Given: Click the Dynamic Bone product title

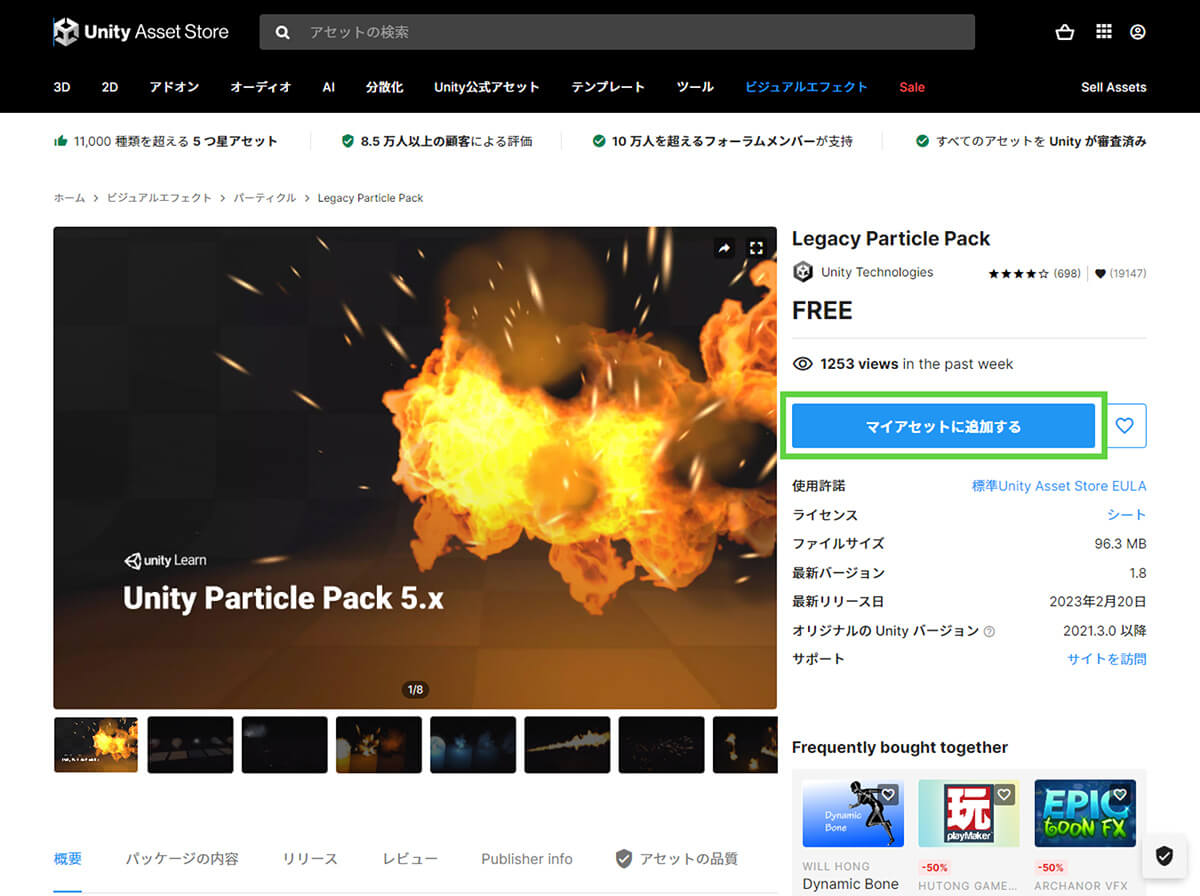Looking at the screenshot, I should [x=851, y=884].
